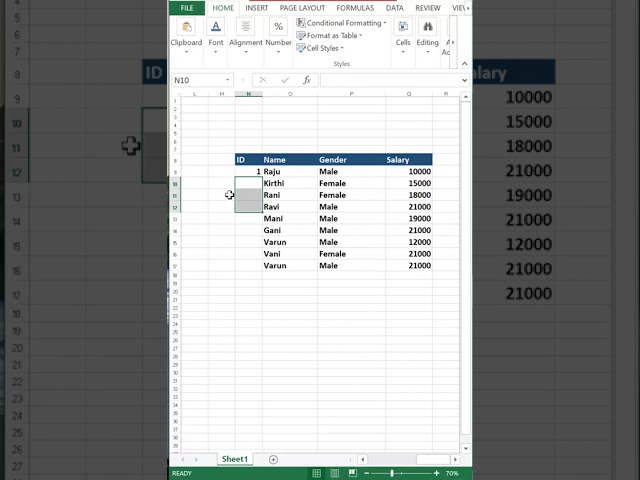Expand the Font group dropdown arrow

[216, 52]
